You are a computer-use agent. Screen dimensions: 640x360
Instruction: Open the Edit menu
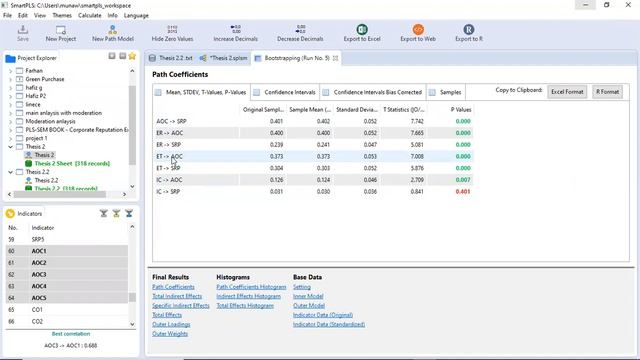coord(23,16)
